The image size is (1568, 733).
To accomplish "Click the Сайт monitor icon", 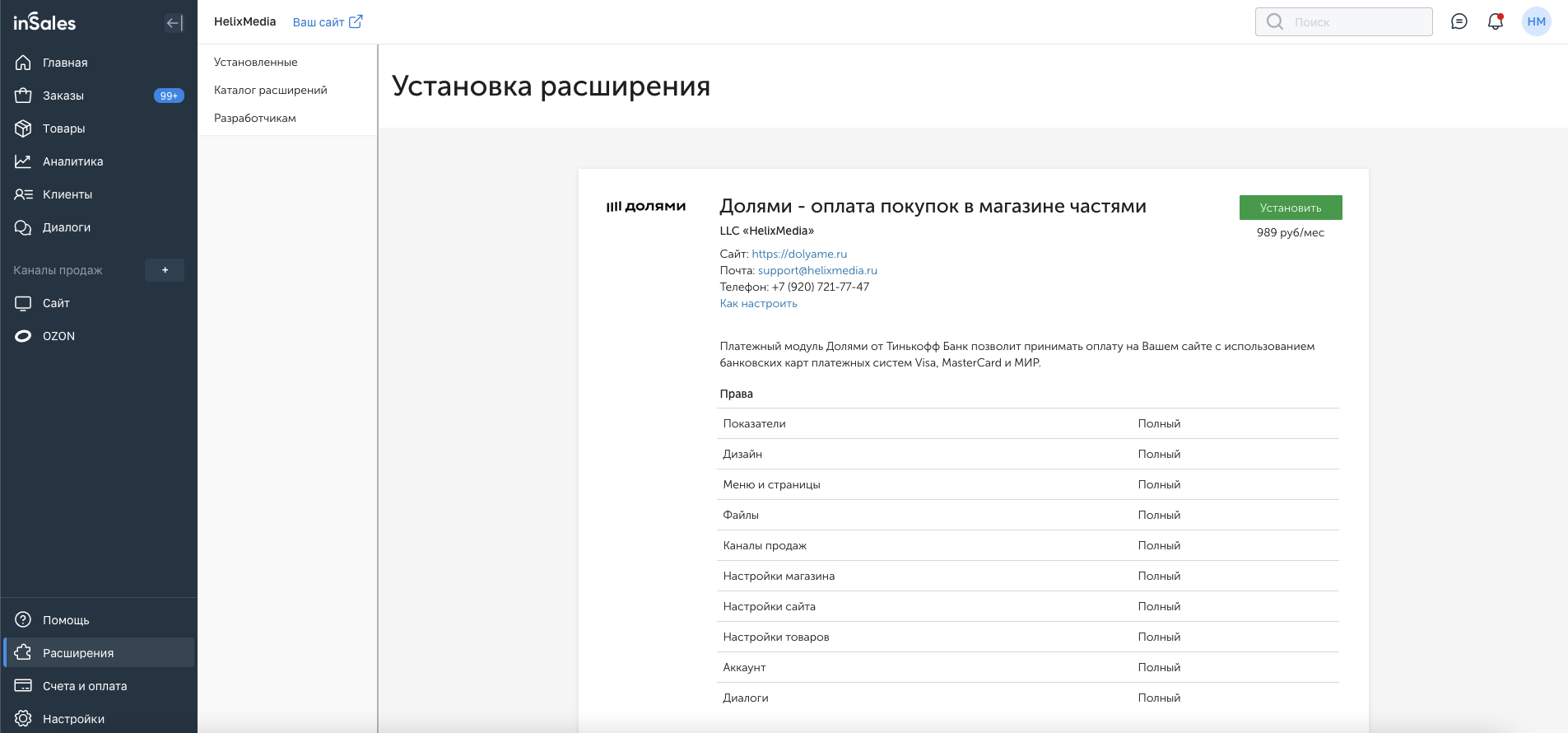I will (x=23, y=303).
